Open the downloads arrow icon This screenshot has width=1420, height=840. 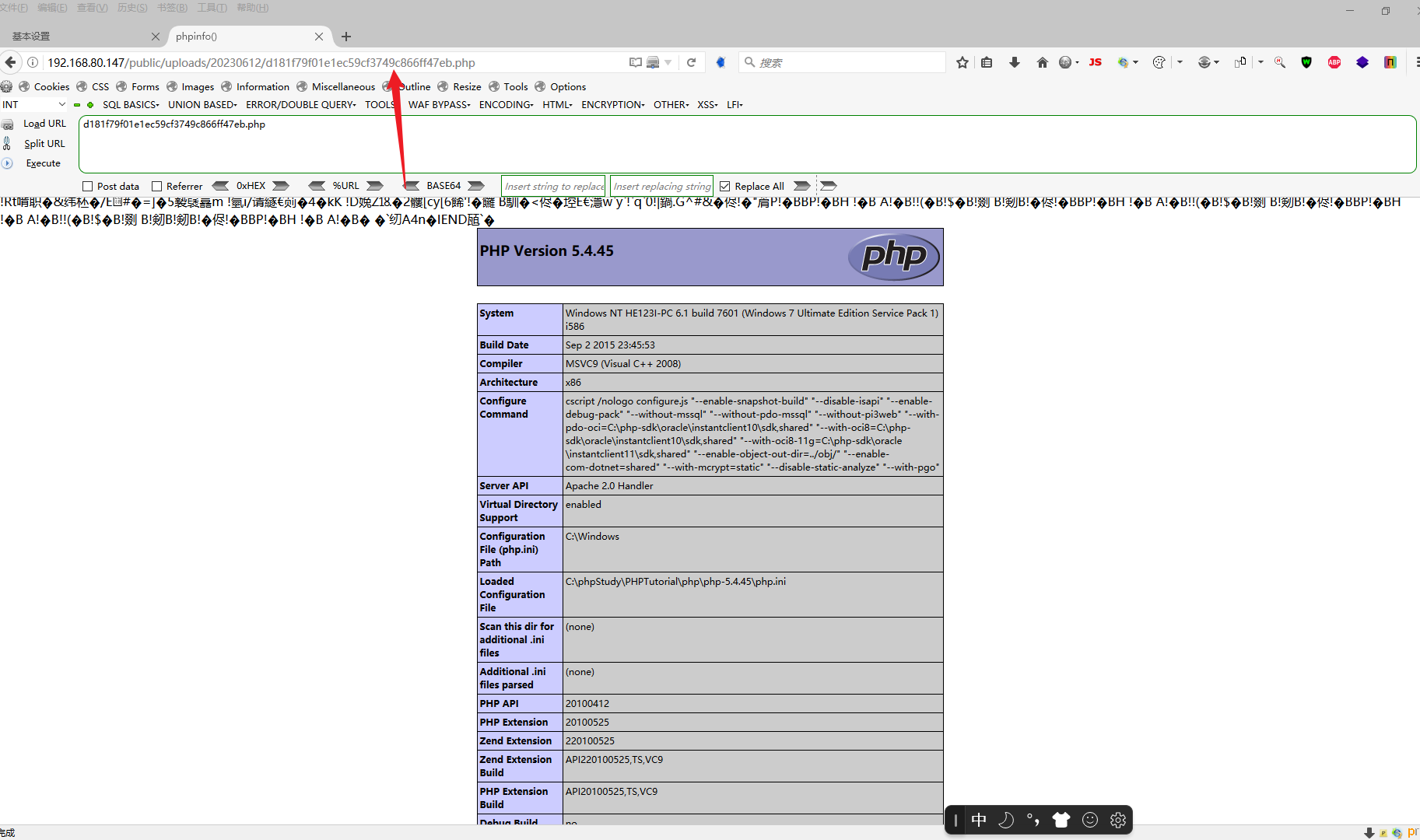(1015, 62)
